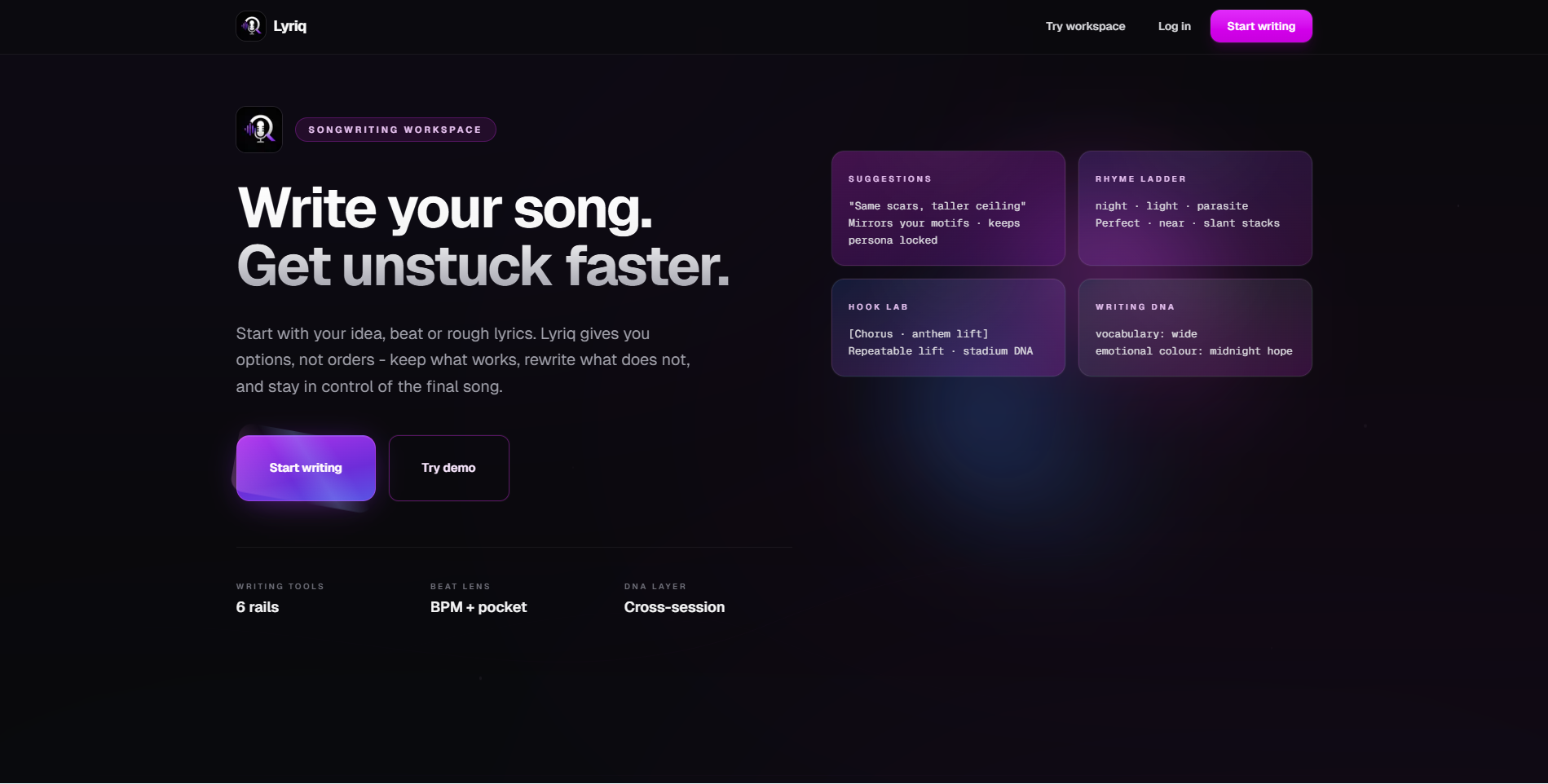Click 'emotional colour: midnight hope' line

pyautogui.click(x=1194, y=351)
